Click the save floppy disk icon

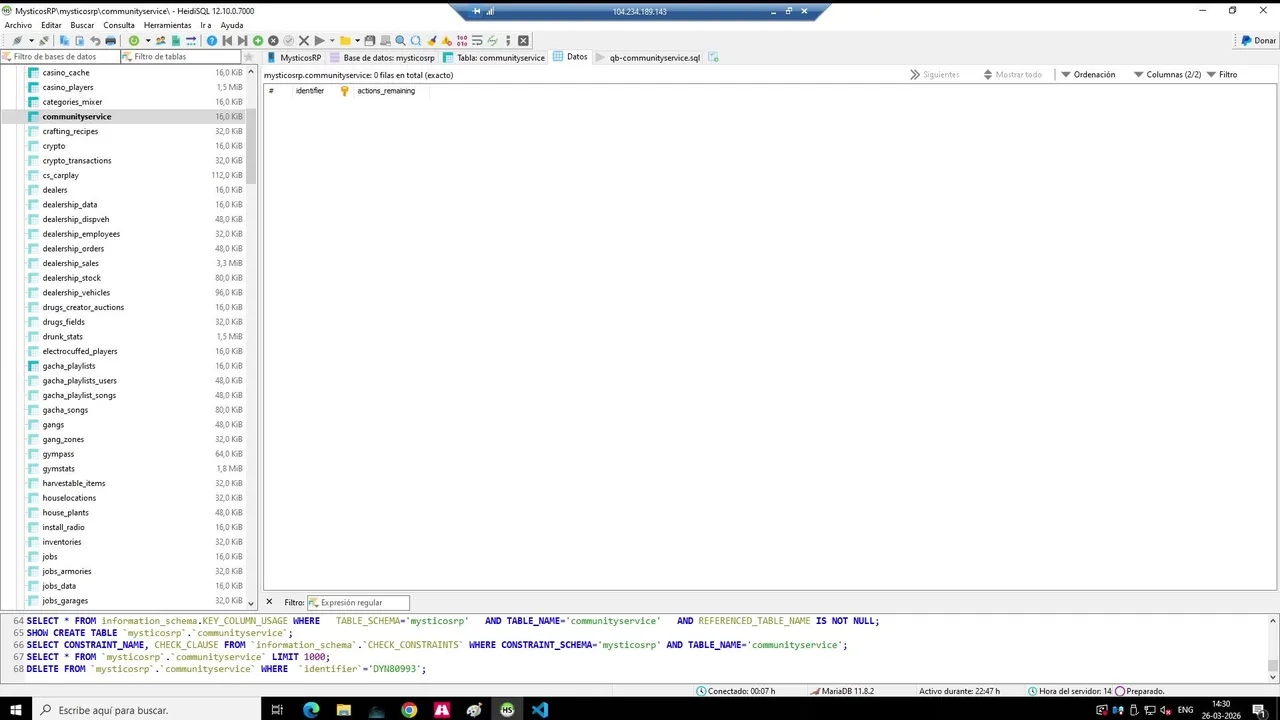pyautogui.click(x=370, y=41)
